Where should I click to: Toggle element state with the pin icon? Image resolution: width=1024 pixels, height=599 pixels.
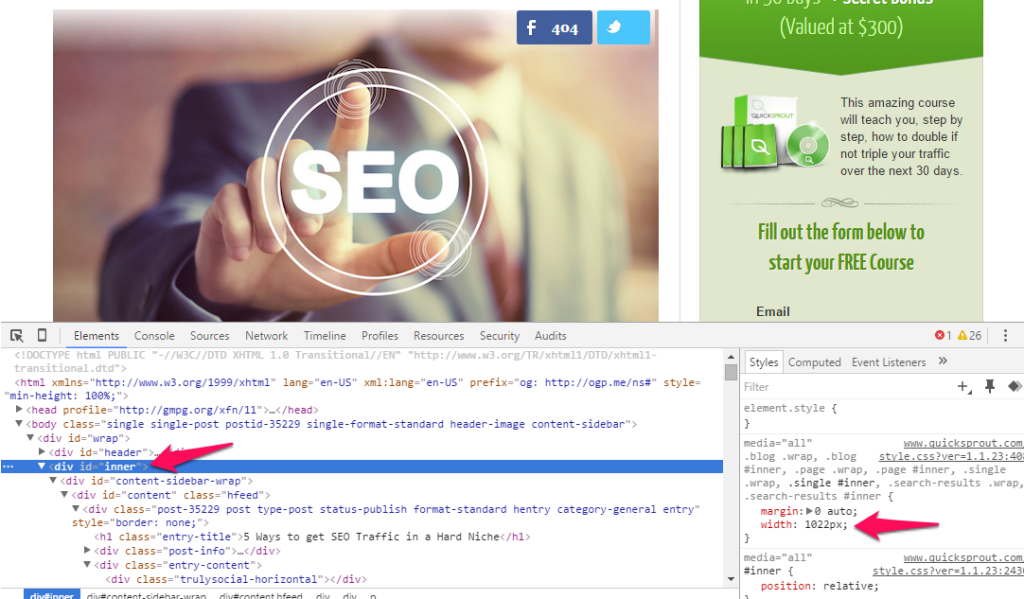[x=988, y=386]
